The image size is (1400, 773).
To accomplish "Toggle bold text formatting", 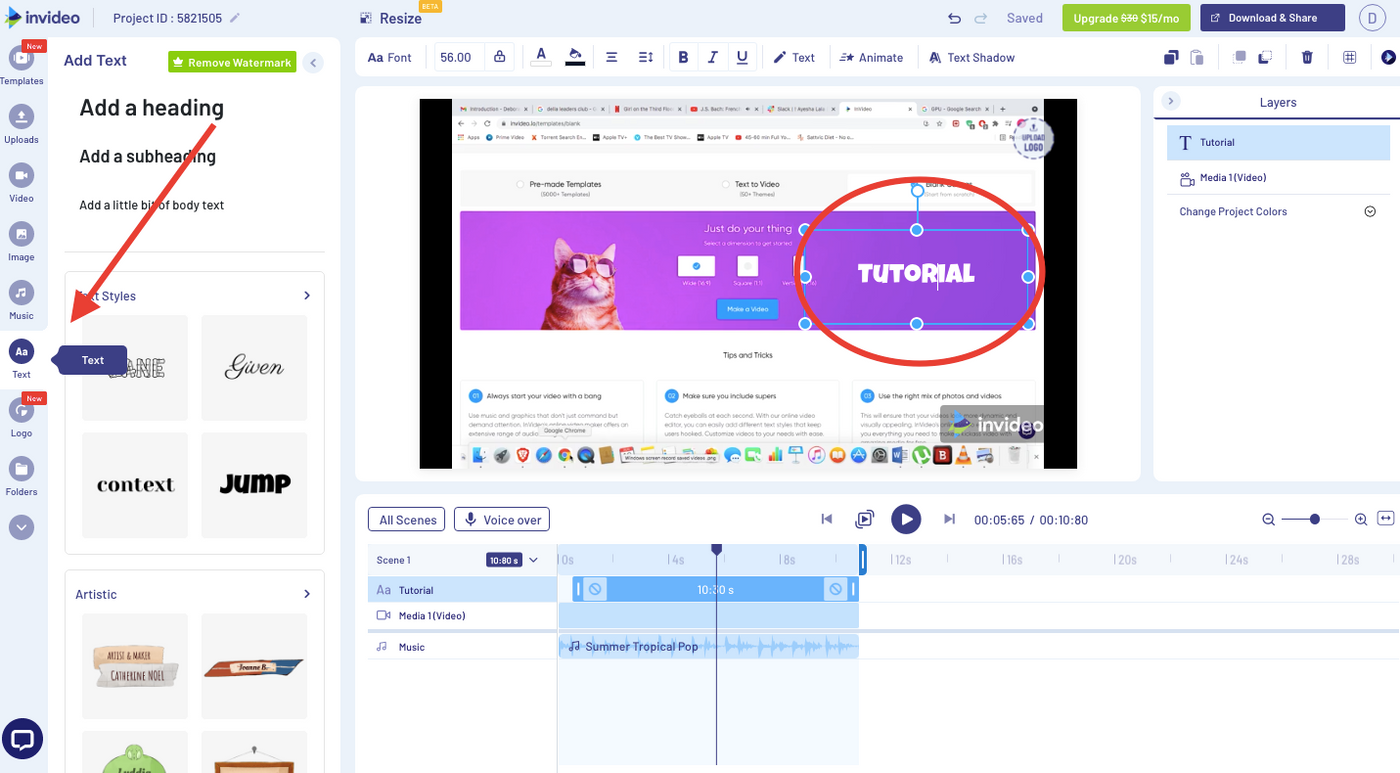I will [x=683, y=57].
